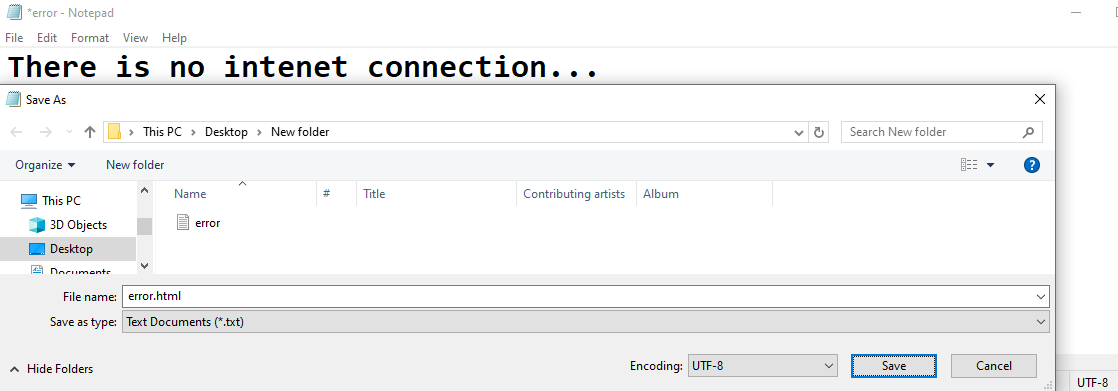Refresh the New folder location
1118x391 pixels.
pos(819,132)
